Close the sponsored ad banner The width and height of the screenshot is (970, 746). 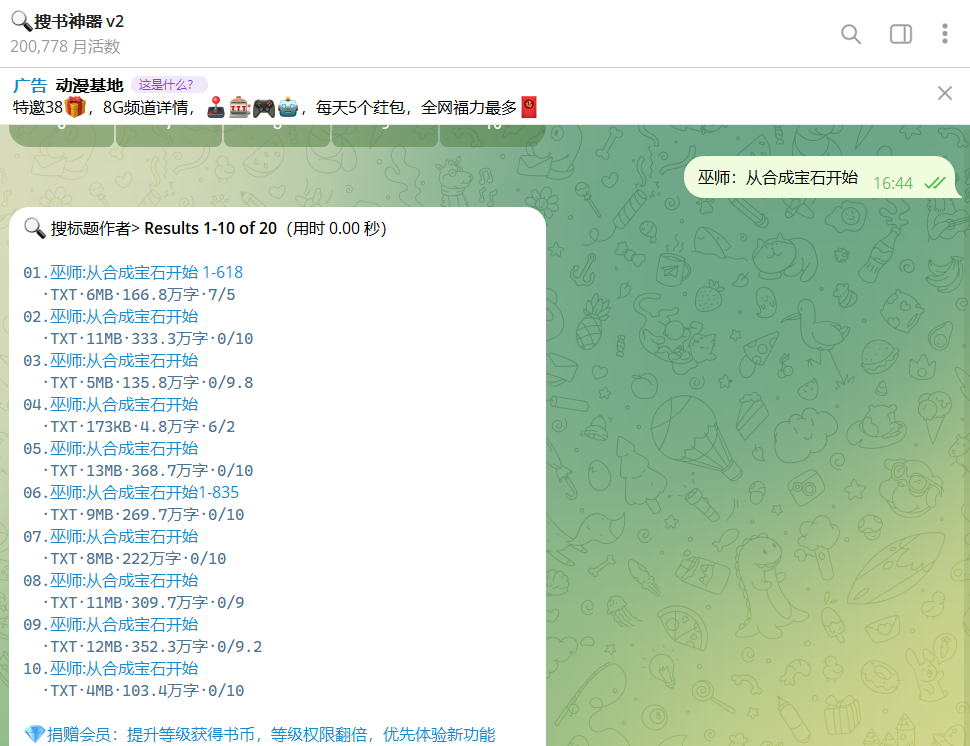[x=944, y=93]
